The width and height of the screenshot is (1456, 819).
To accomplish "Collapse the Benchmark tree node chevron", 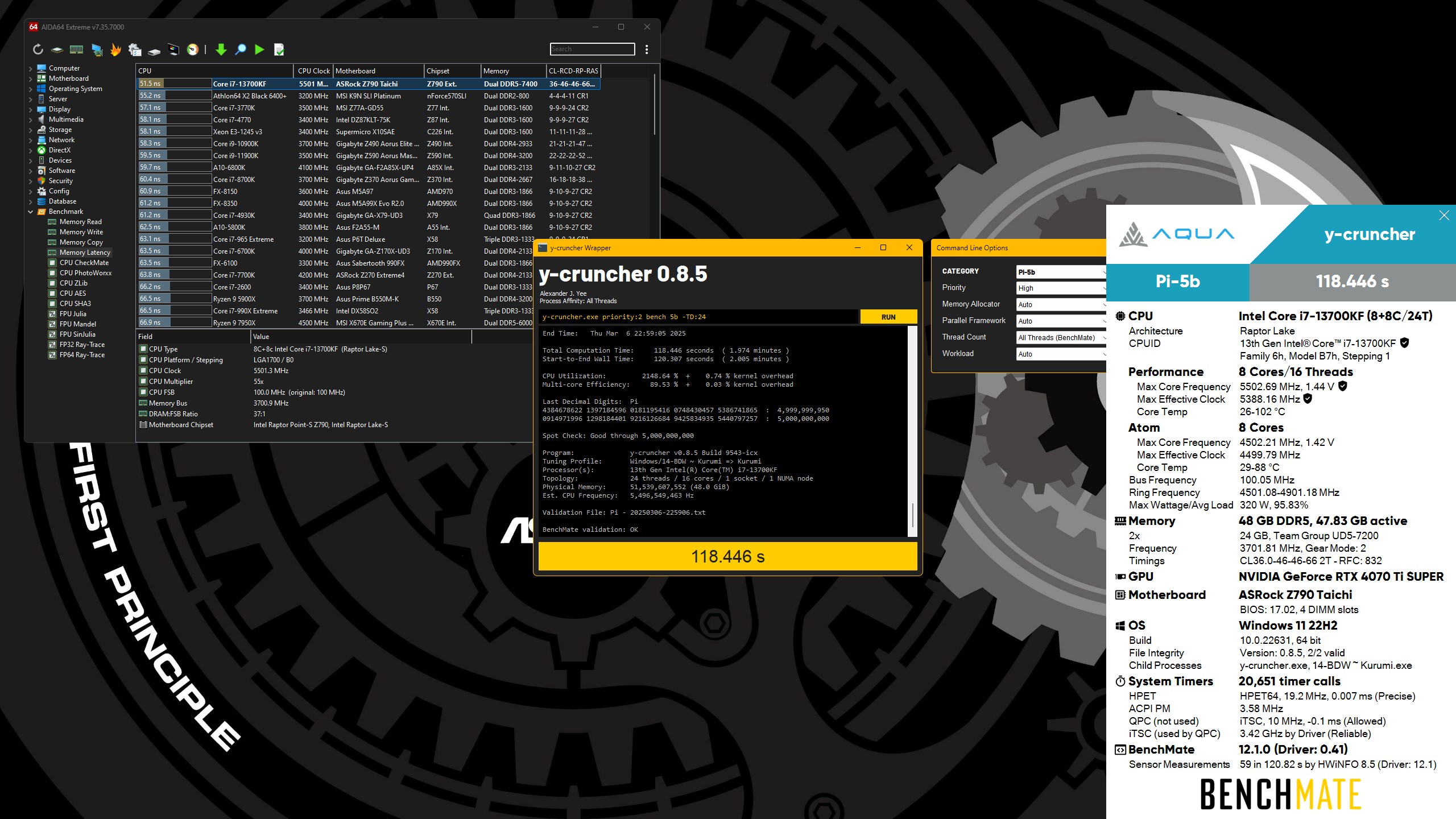I will point(31,212).
